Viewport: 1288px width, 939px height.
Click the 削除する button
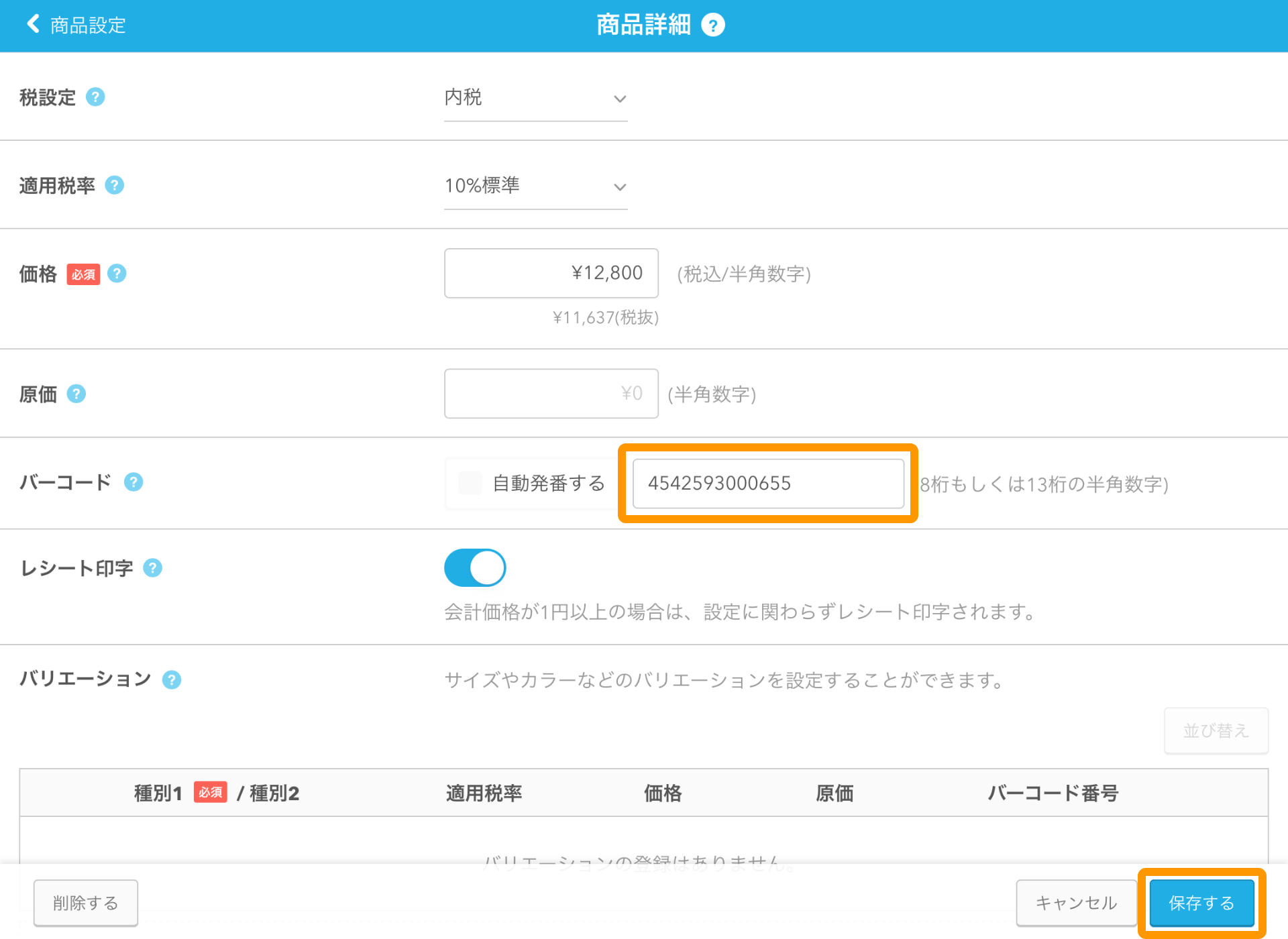pyautogui.click(x=86, y=903)
